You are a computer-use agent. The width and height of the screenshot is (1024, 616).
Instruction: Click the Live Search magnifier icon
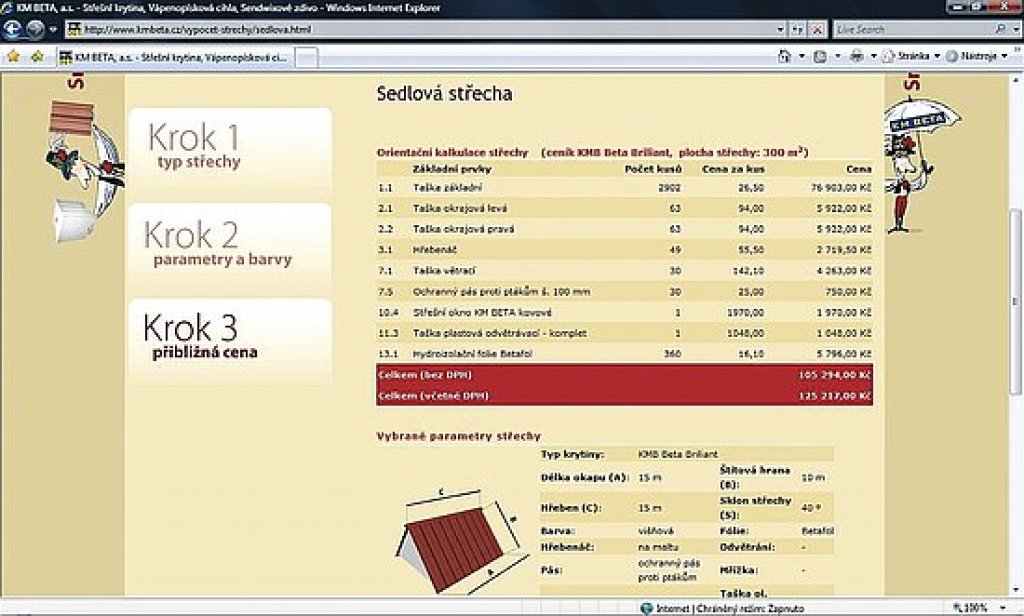(1000, 29)
